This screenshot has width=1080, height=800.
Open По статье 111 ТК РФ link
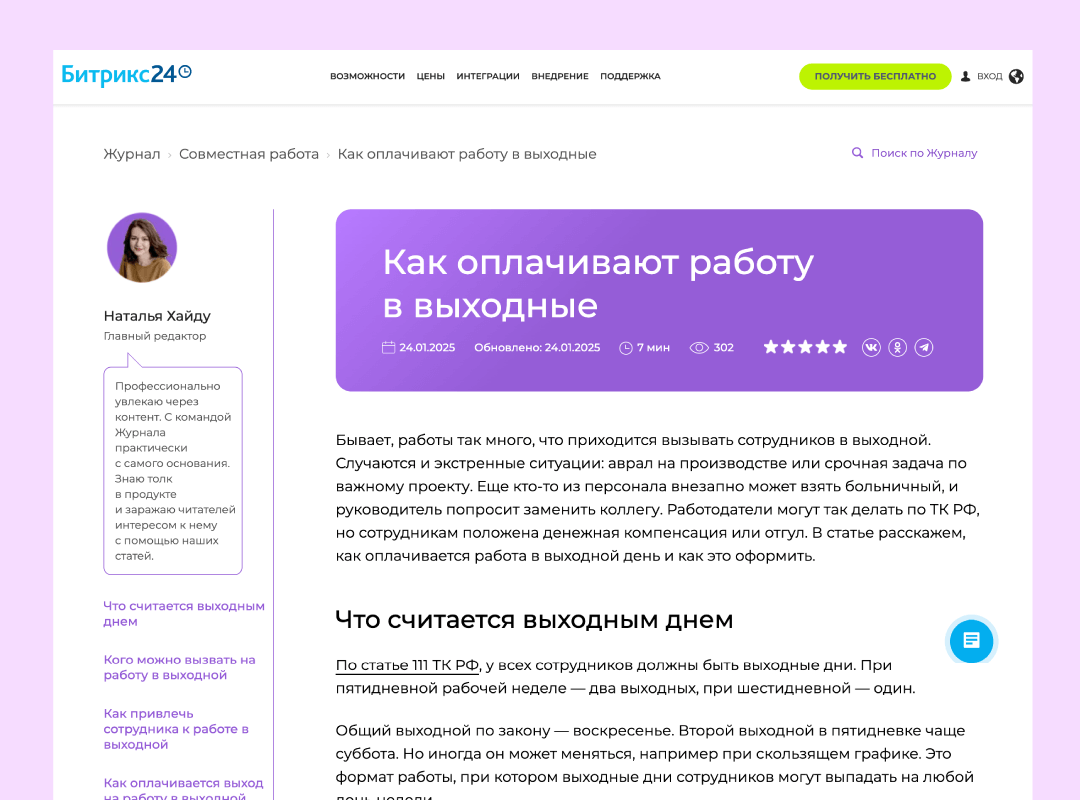click(x=407, y=666)
